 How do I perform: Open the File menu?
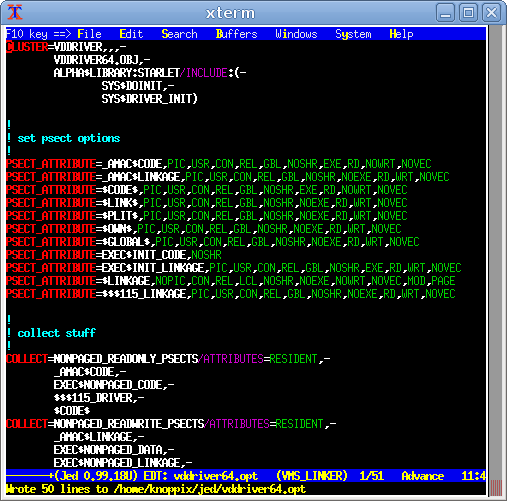[89, 34]
